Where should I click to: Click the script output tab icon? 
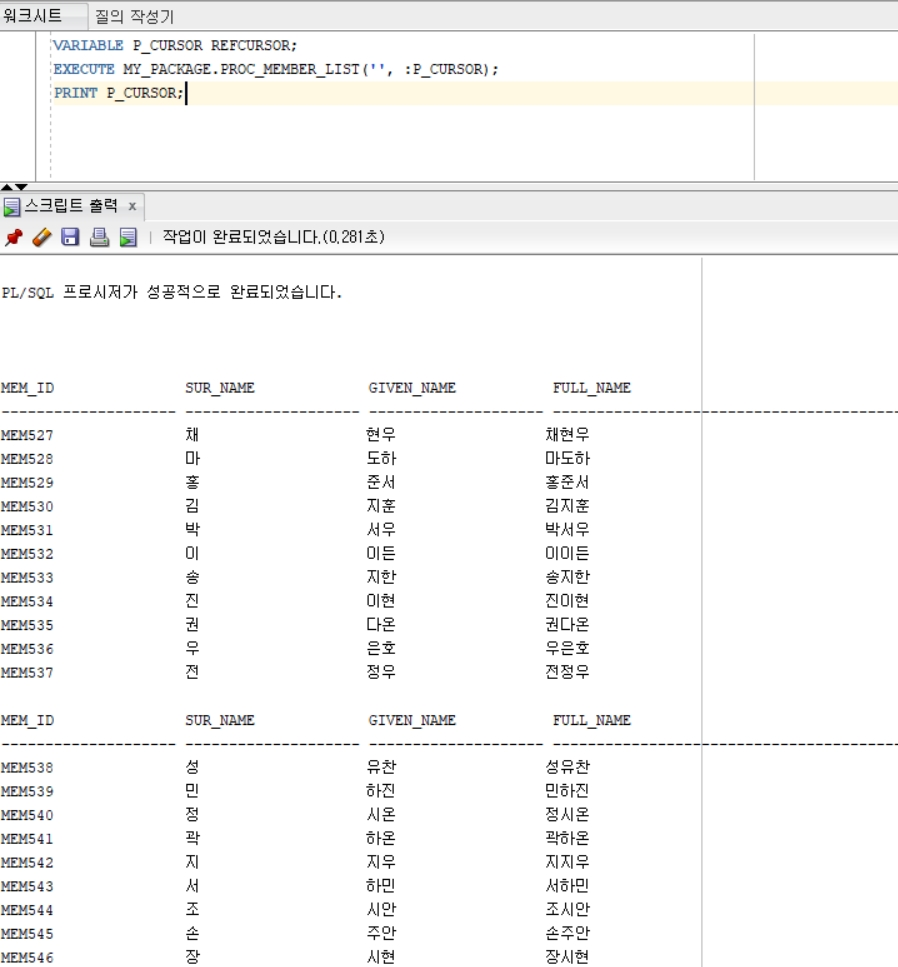click(x=12, y=207)
